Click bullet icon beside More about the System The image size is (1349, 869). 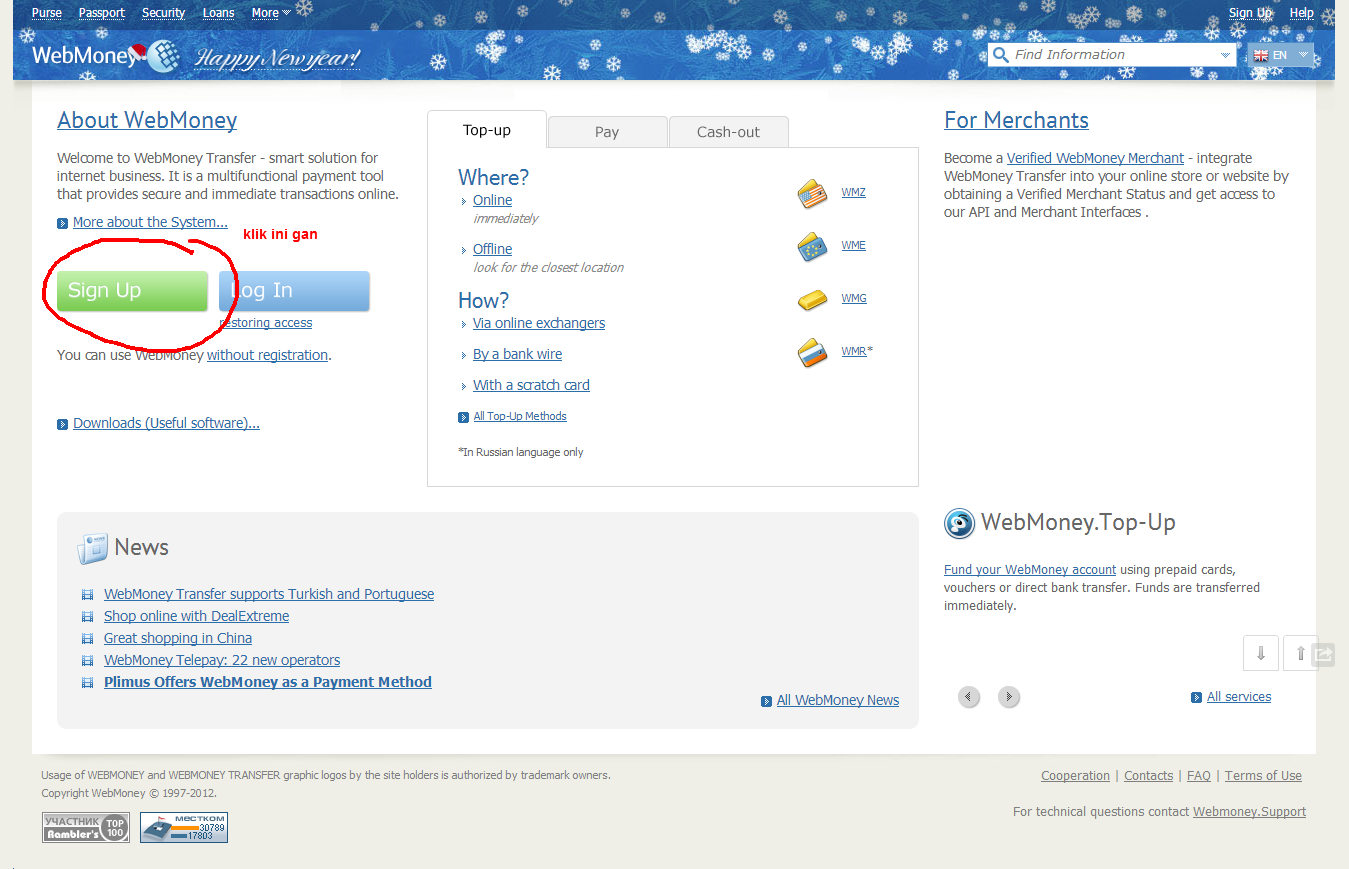point(63,223)
